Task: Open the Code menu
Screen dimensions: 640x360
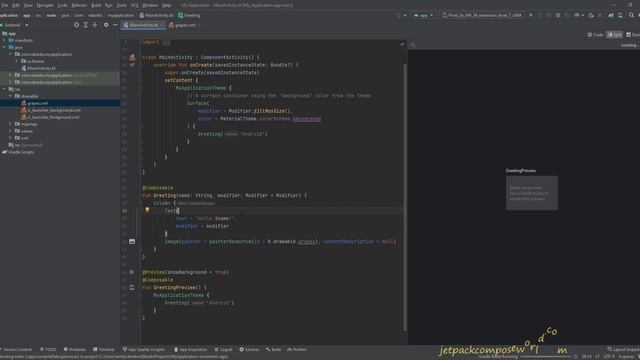Action: point(62,5)
